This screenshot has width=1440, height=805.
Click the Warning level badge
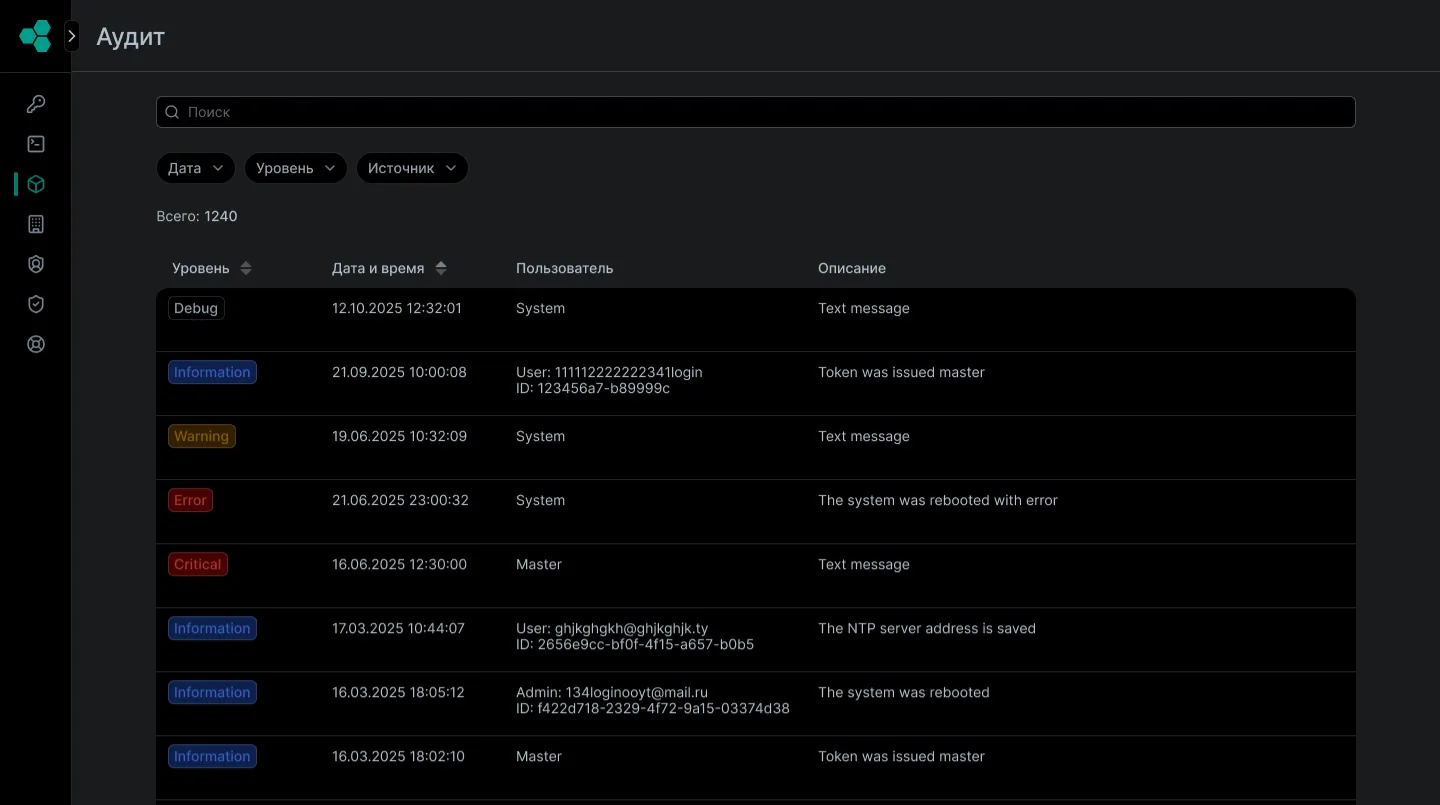click(202, 436)
